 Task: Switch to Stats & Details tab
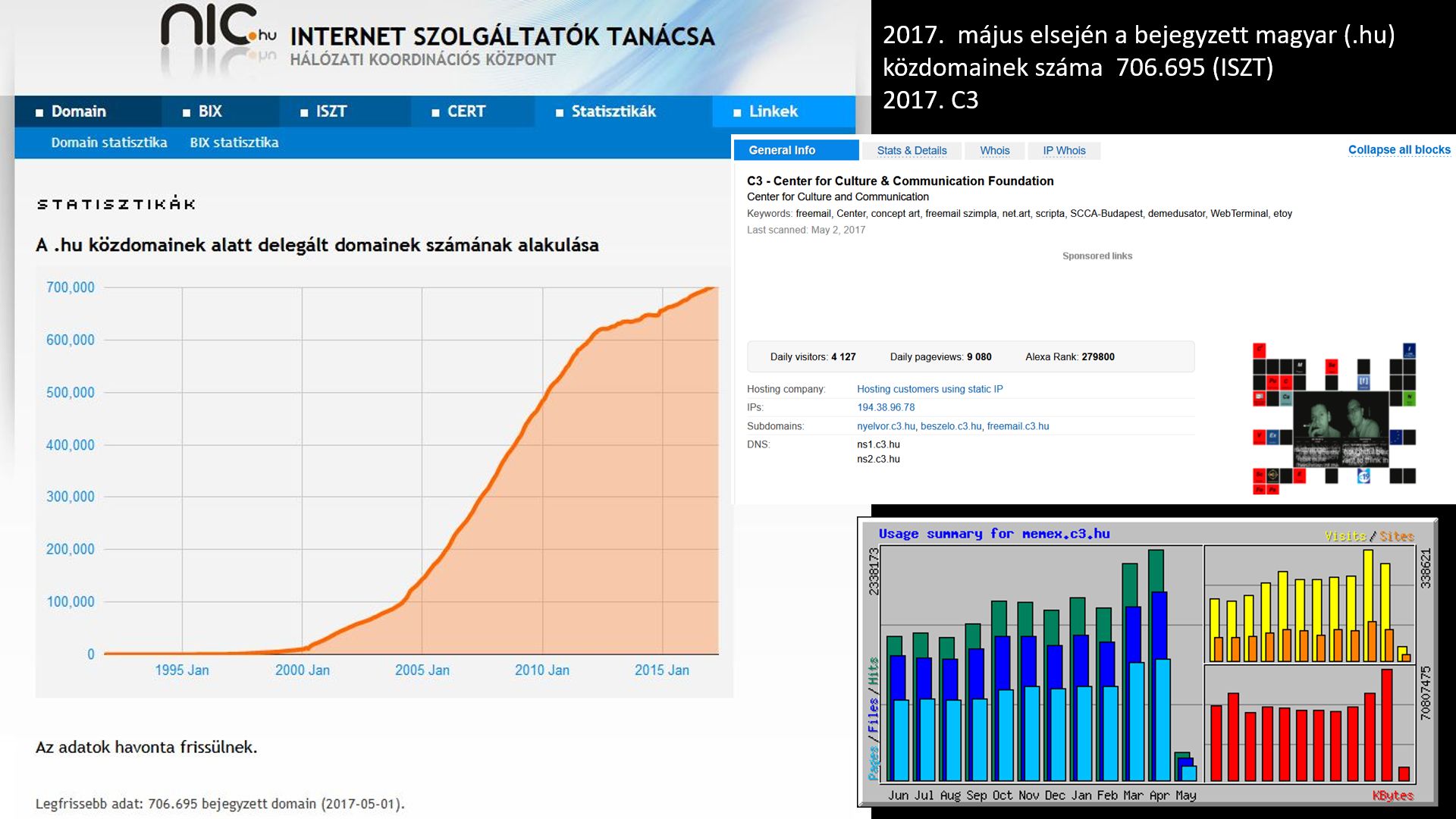912,151
